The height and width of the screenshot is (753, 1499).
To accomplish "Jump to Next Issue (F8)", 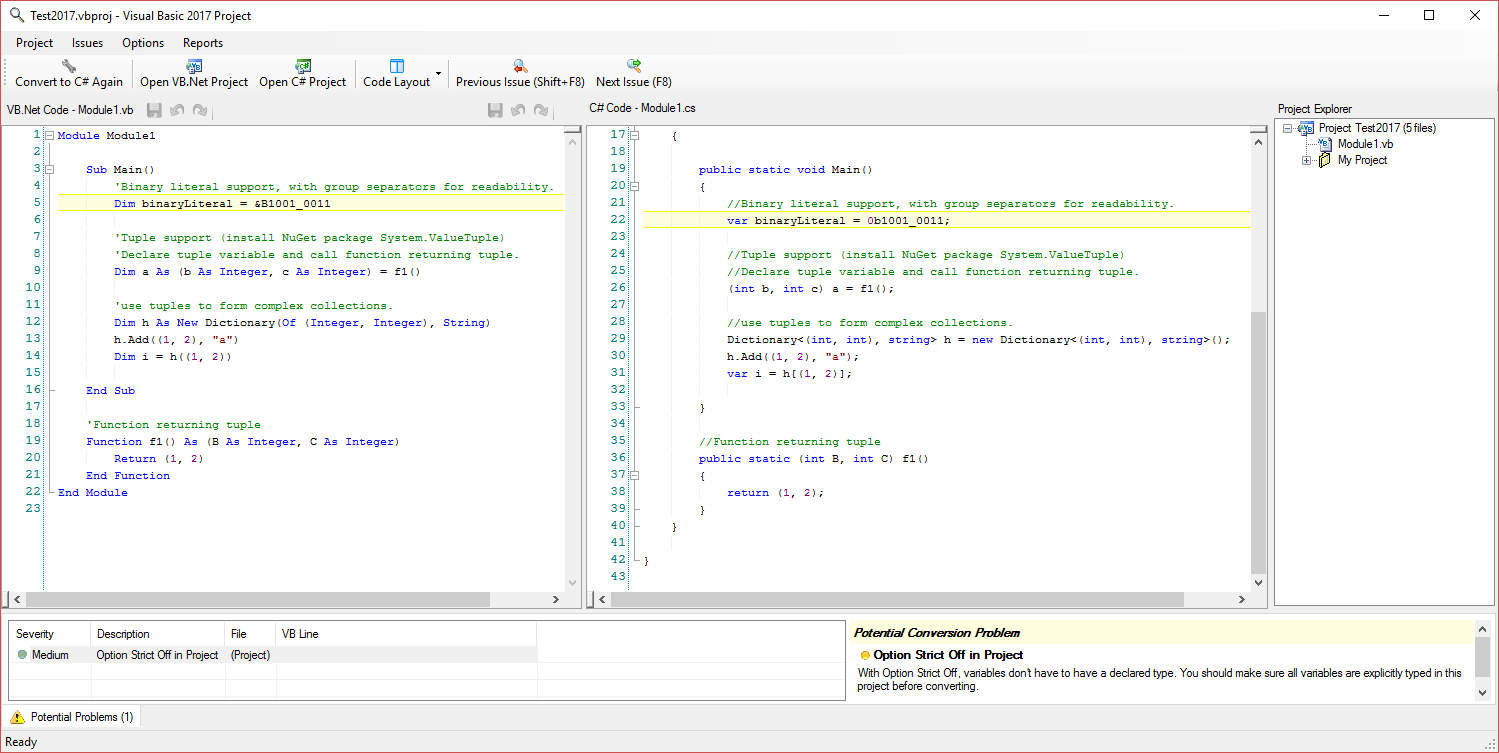I will click(633, 74).
